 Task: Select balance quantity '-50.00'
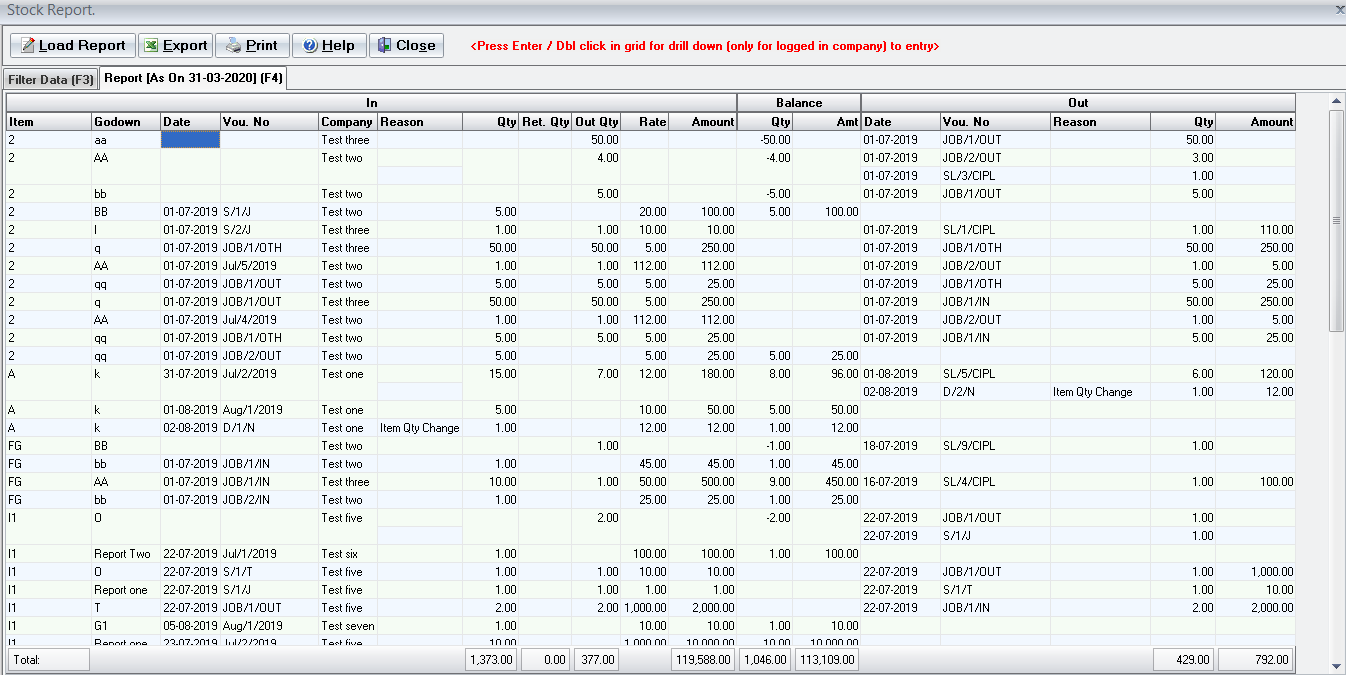[x=765, y=140]
